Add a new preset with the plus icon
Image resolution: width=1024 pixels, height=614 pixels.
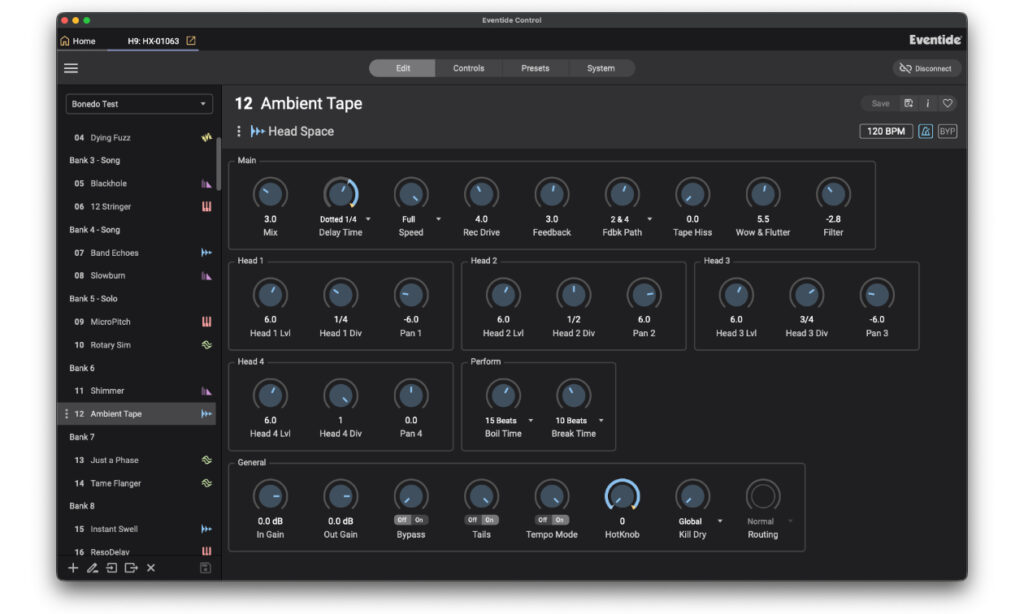(73, 568)
